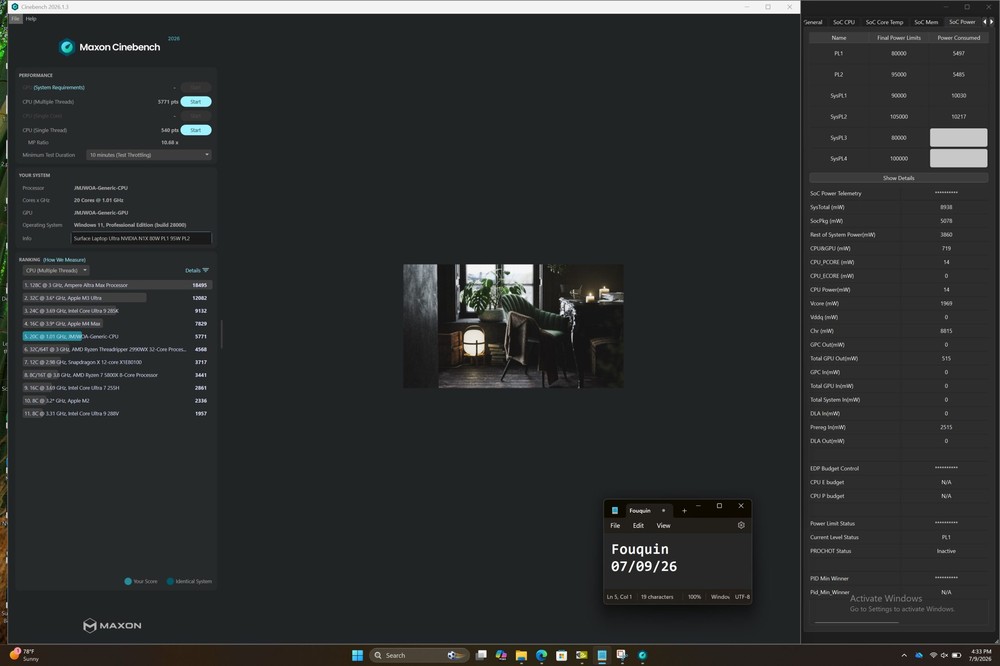Click inside the Notepad text area

(x=677, y=561)
